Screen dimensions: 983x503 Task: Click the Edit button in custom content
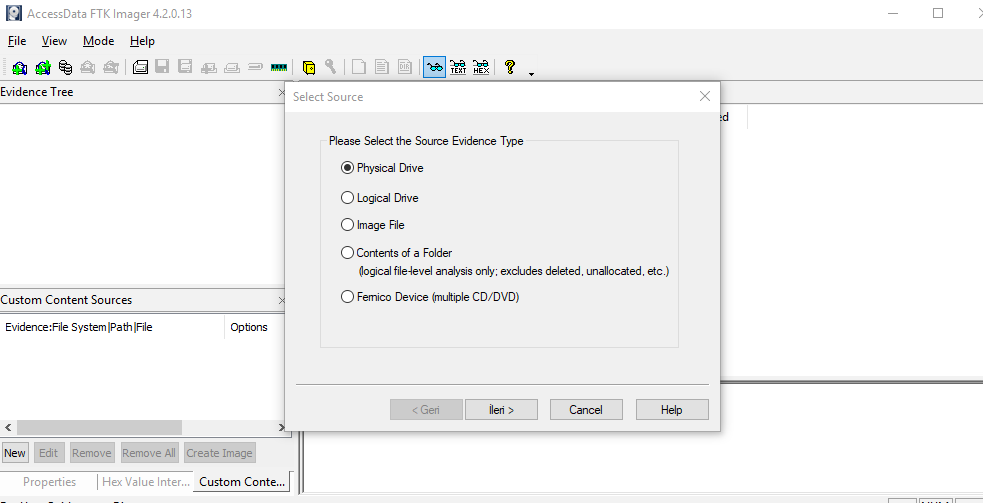pyautogui.click(x=48, y=453)
